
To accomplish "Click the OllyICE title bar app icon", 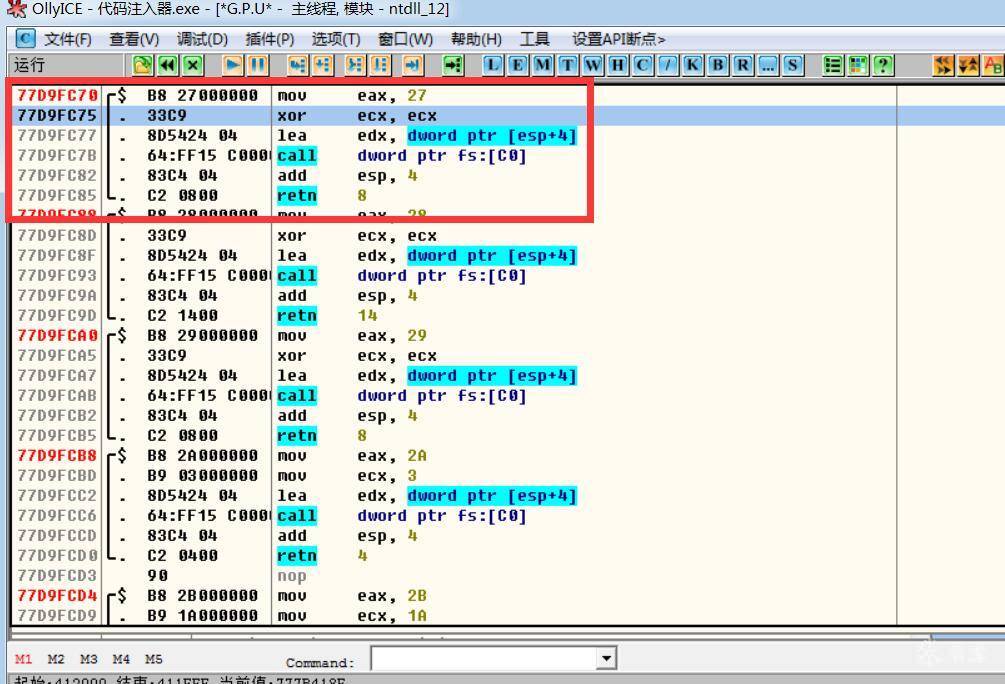I will pos(16,9).
